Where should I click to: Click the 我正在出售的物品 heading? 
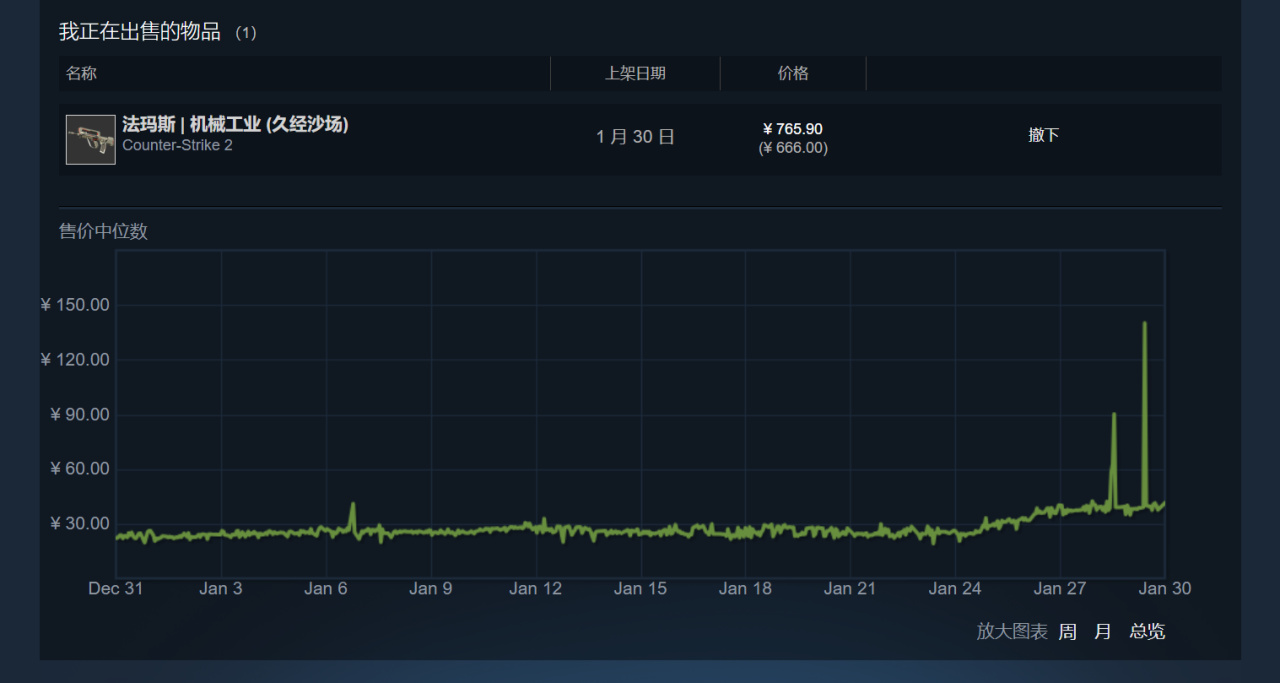coord(139,32)
